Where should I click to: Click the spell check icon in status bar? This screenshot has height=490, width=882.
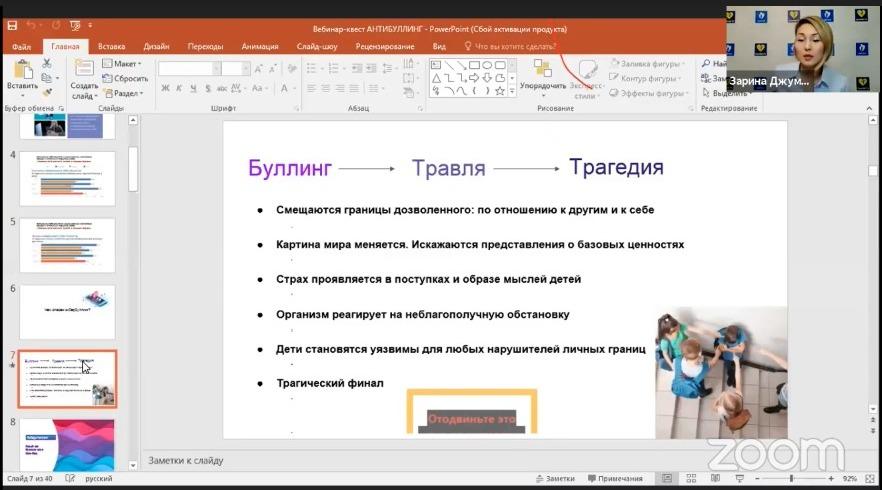click(71, 479)
